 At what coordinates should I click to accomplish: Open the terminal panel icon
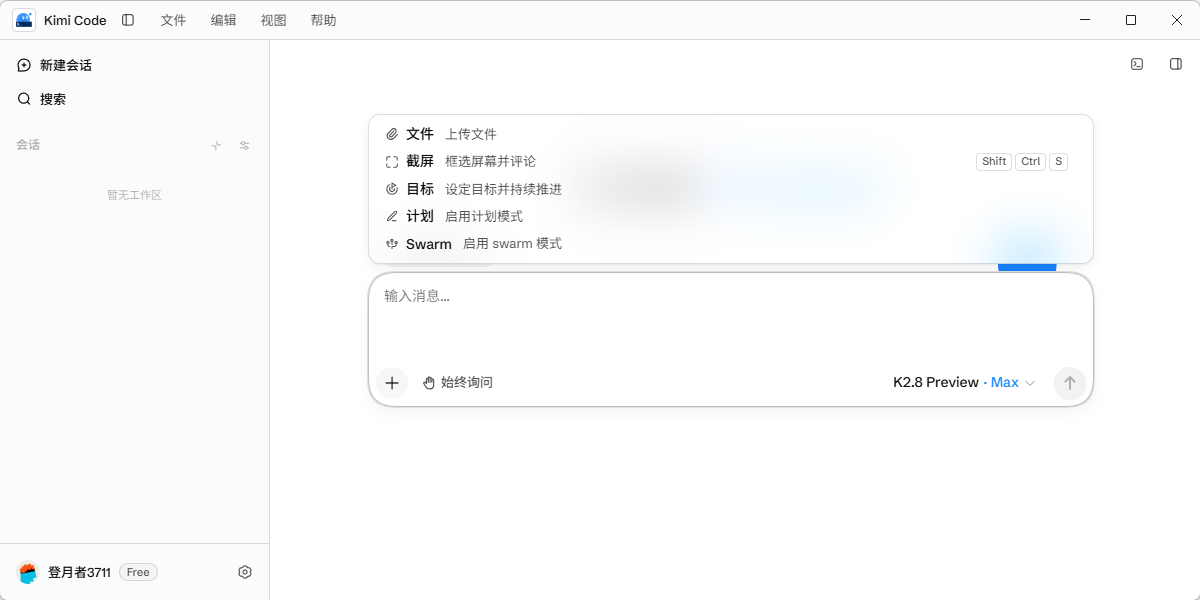coord(1137,64)
